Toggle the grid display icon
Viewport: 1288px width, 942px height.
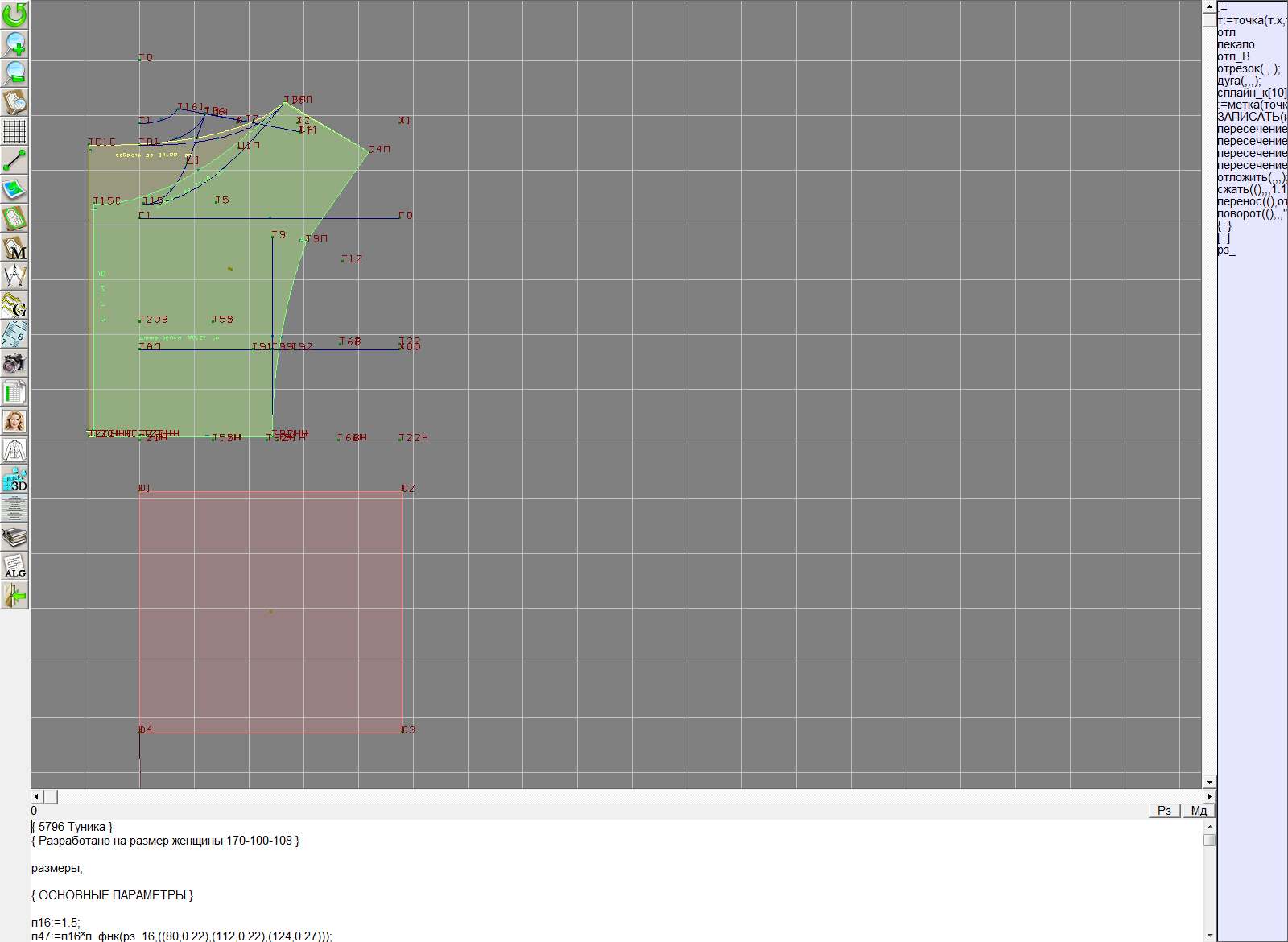coord(14,130)
